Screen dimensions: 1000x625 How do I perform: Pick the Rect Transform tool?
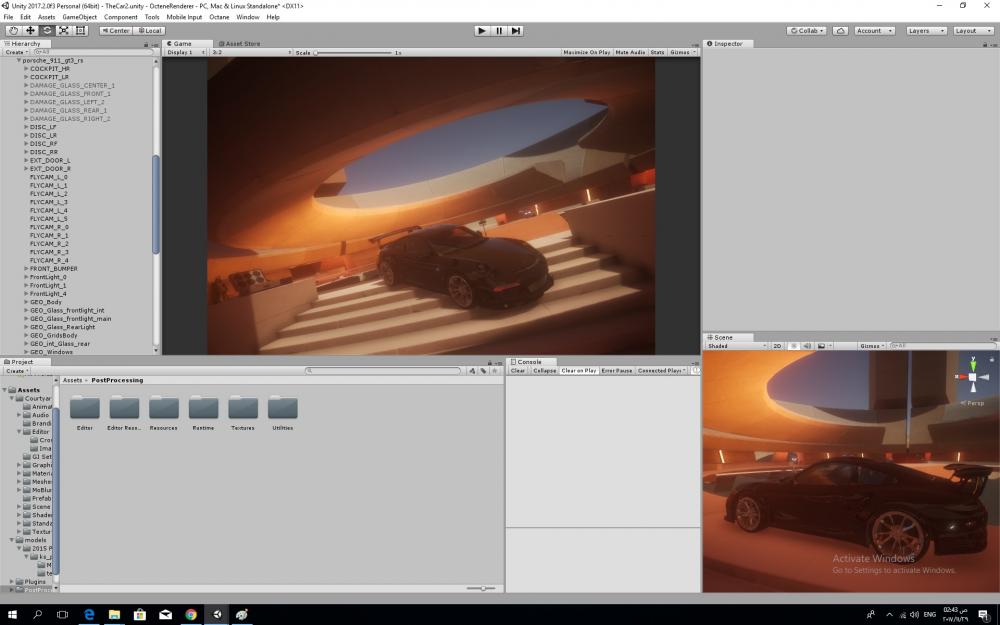click(x=81, y=31)
